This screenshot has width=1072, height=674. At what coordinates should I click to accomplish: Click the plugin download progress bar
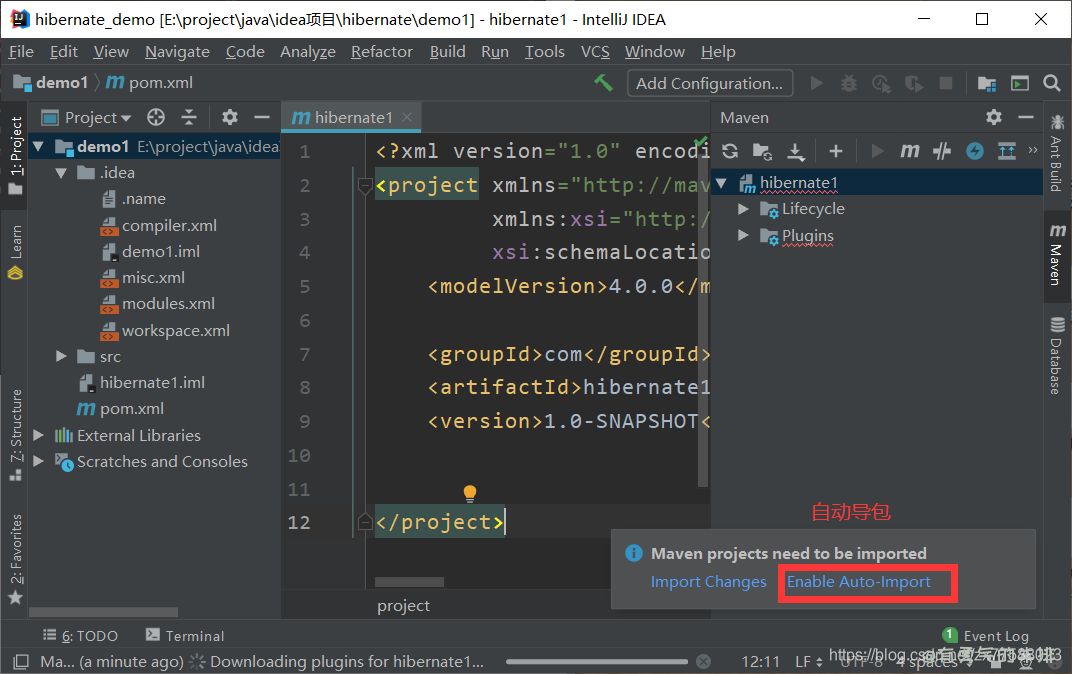point(596,662)
